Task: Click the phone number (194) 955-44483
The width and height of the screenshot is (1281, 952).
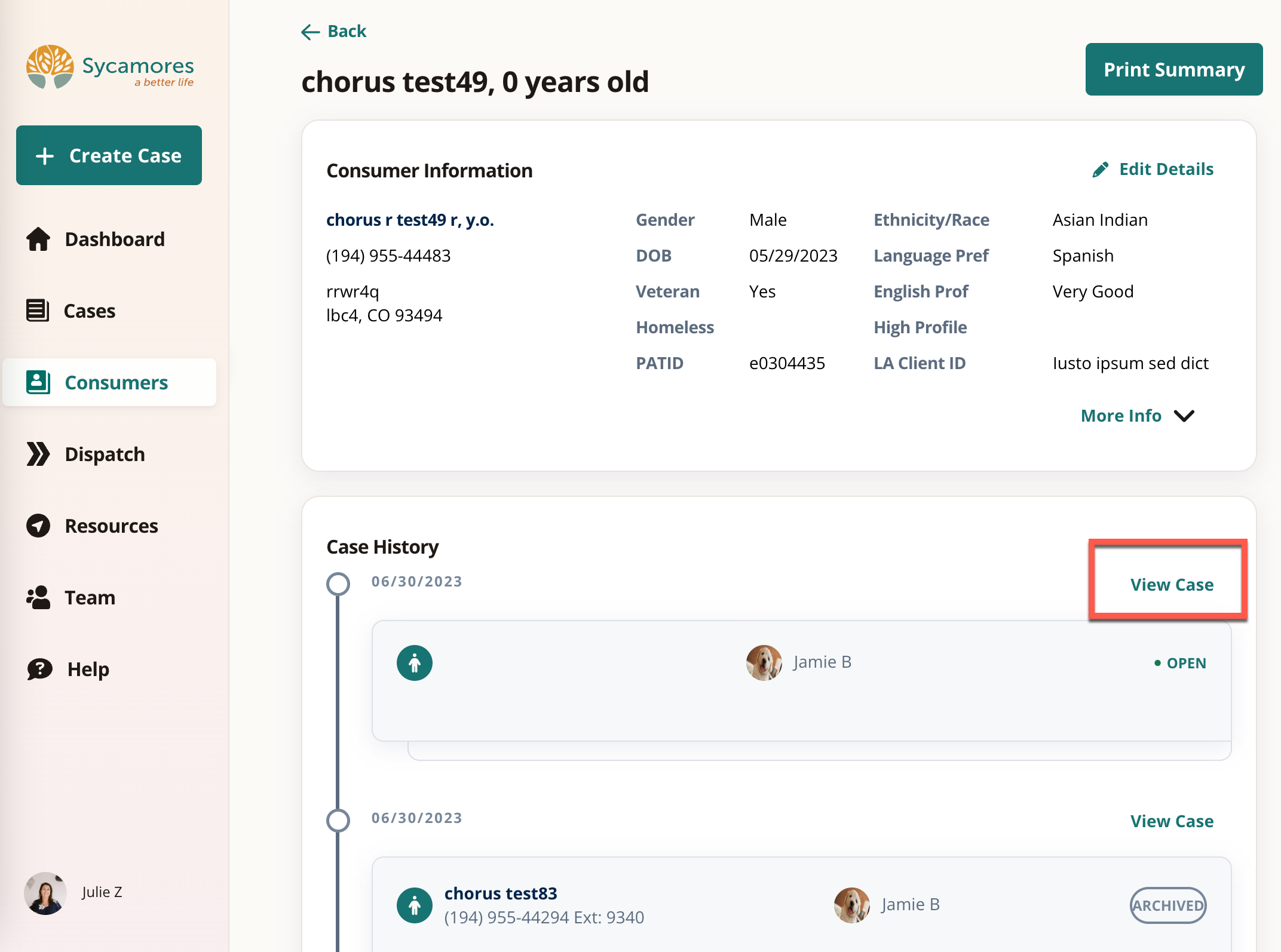Action: pyautogui.click(x=388, y=256)
